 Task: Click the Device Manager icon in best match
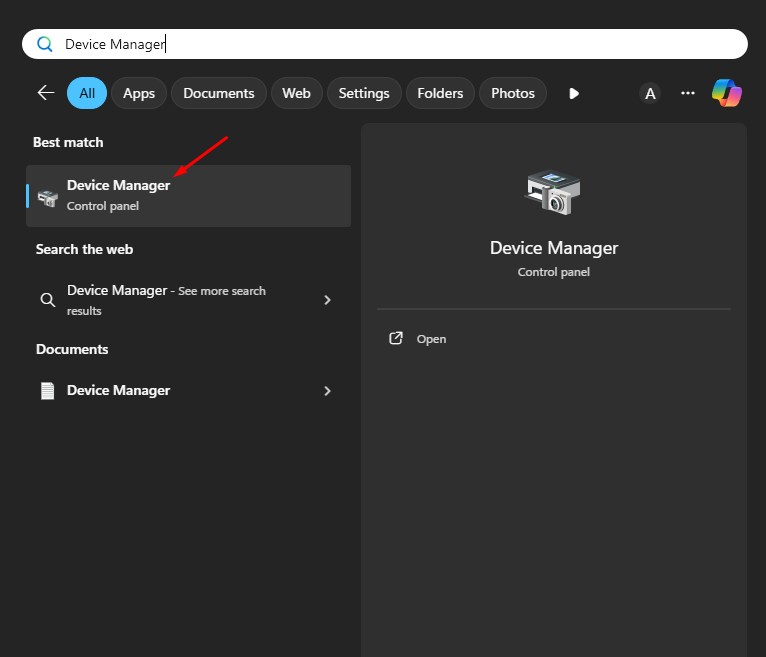(47, 197)
